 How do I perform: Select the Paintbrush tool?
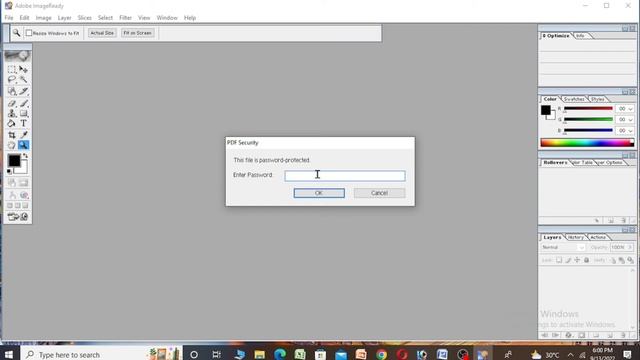[x=24, y=103]
